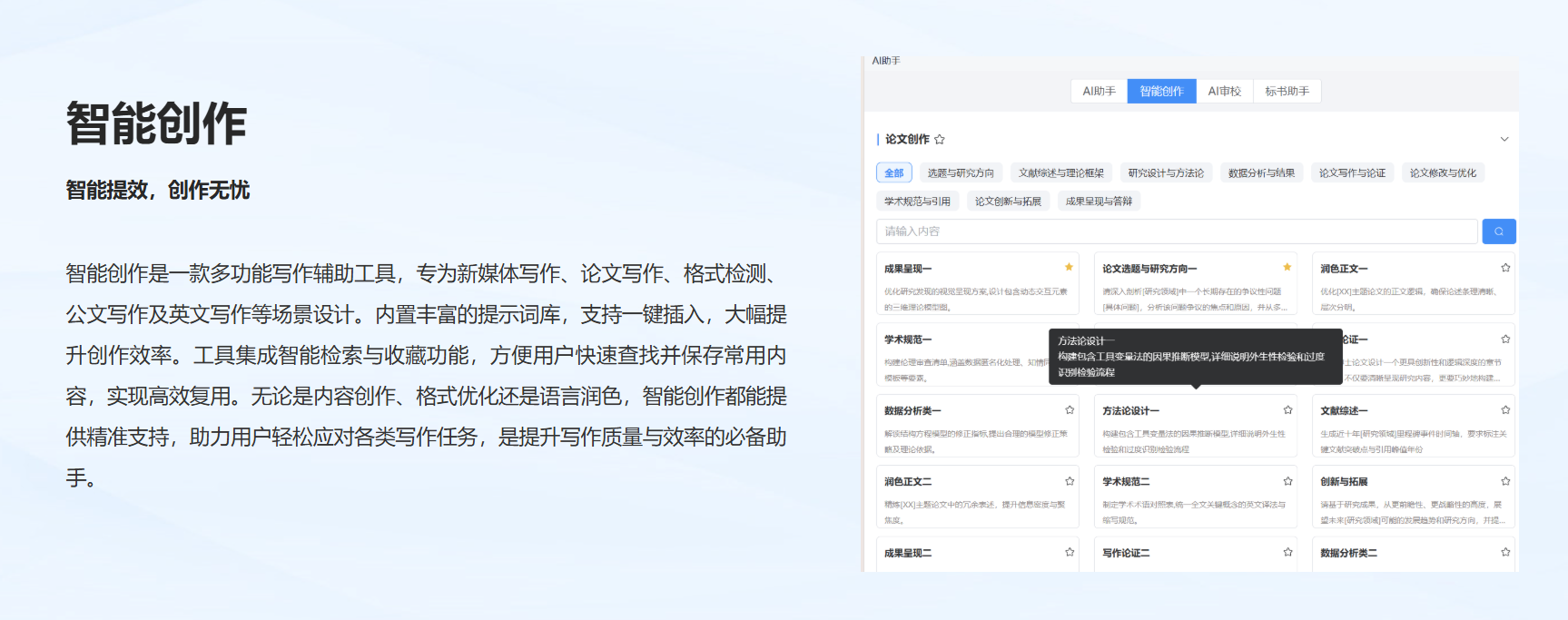Click the 请输入内容 search field

click(1176, 231)
